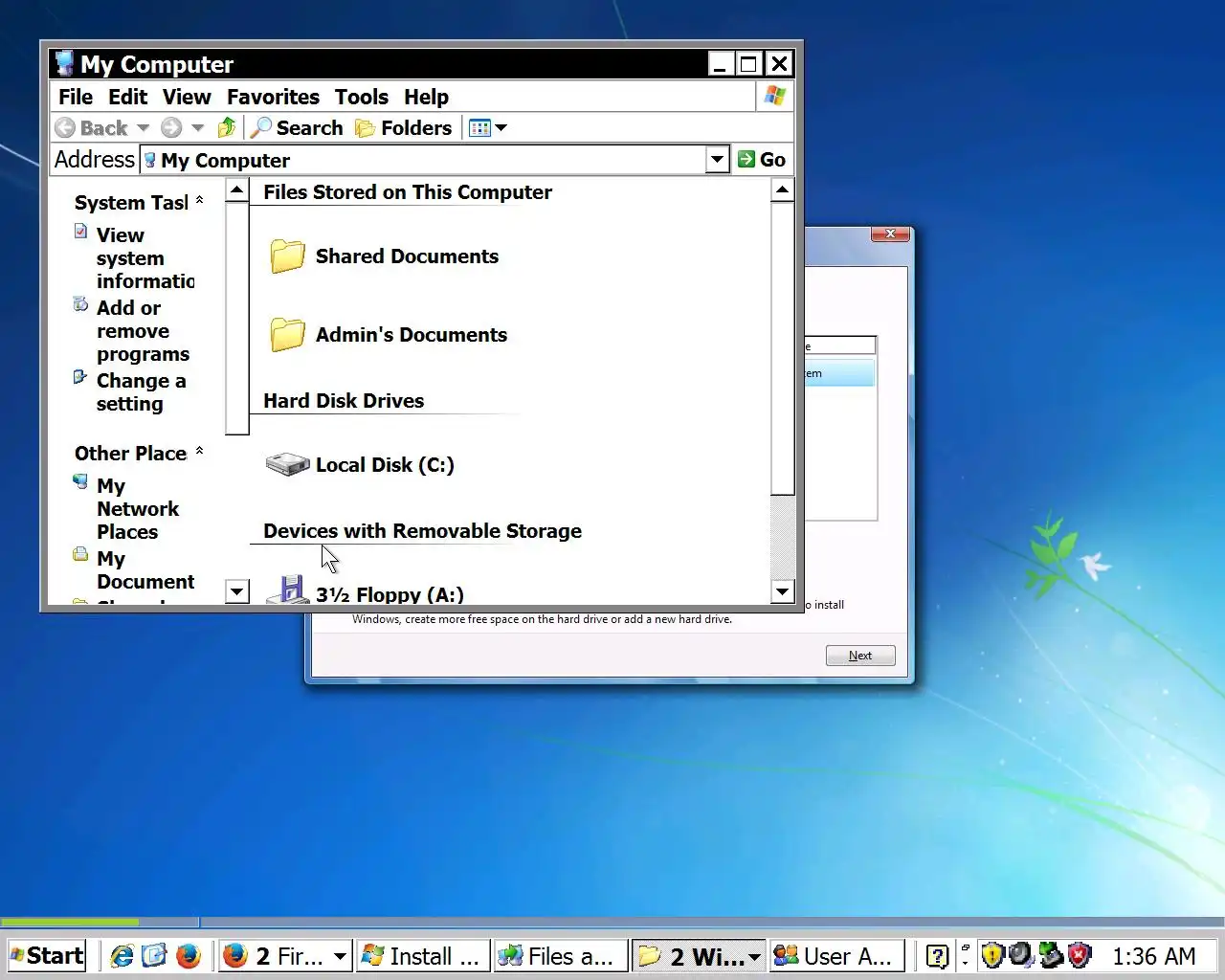Switch to the Install Windows taskbar button
This screenshot has width=1225, height=980.
tap(422, 955)
